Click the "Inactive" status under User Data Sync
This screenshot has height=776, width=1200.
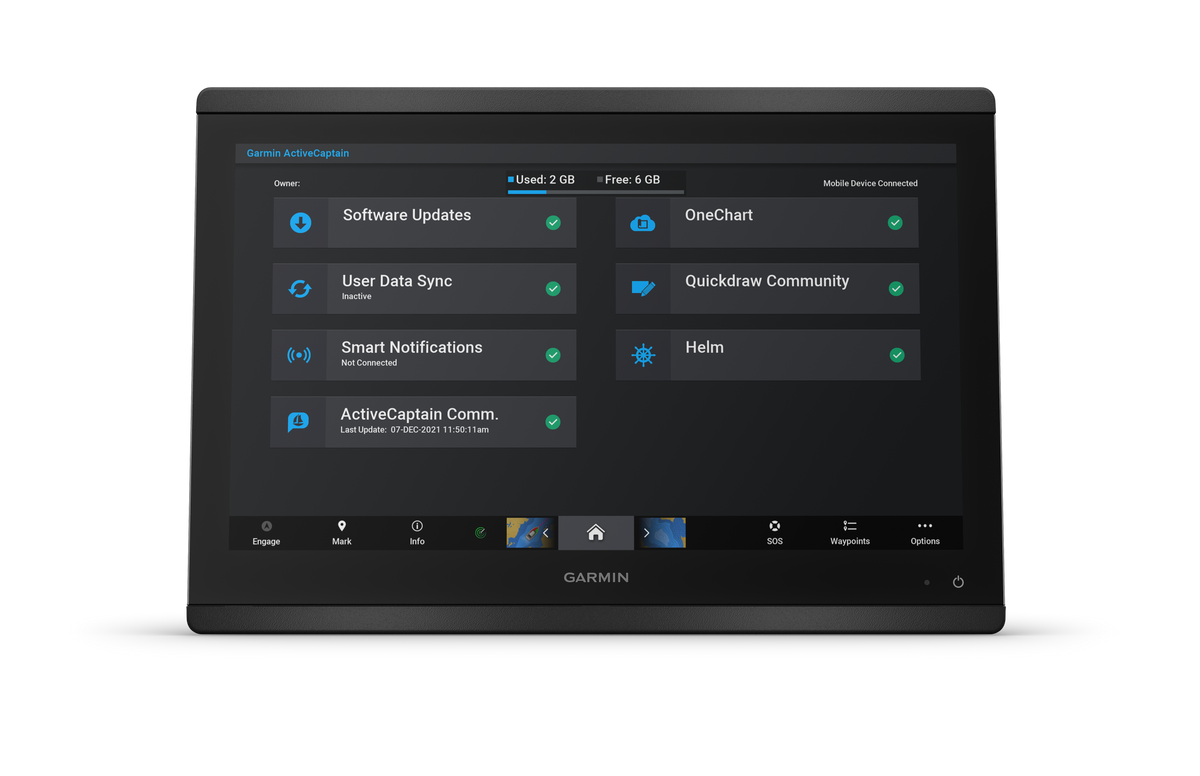(x=357, y=297)
